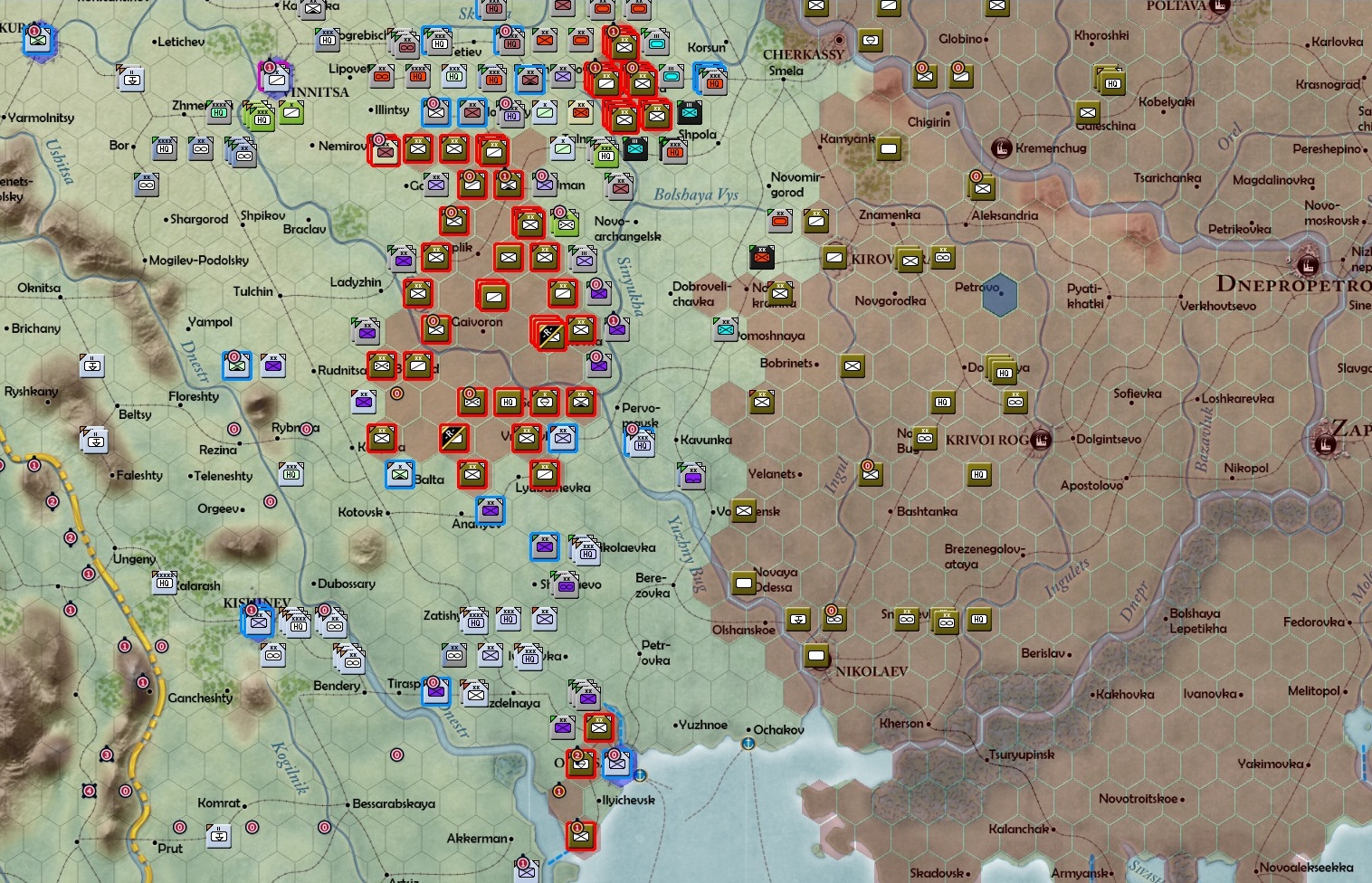Select the red armor unit below Novomirgorod
This screenshot has width=1372, height=883.
[x=780, y=221]
